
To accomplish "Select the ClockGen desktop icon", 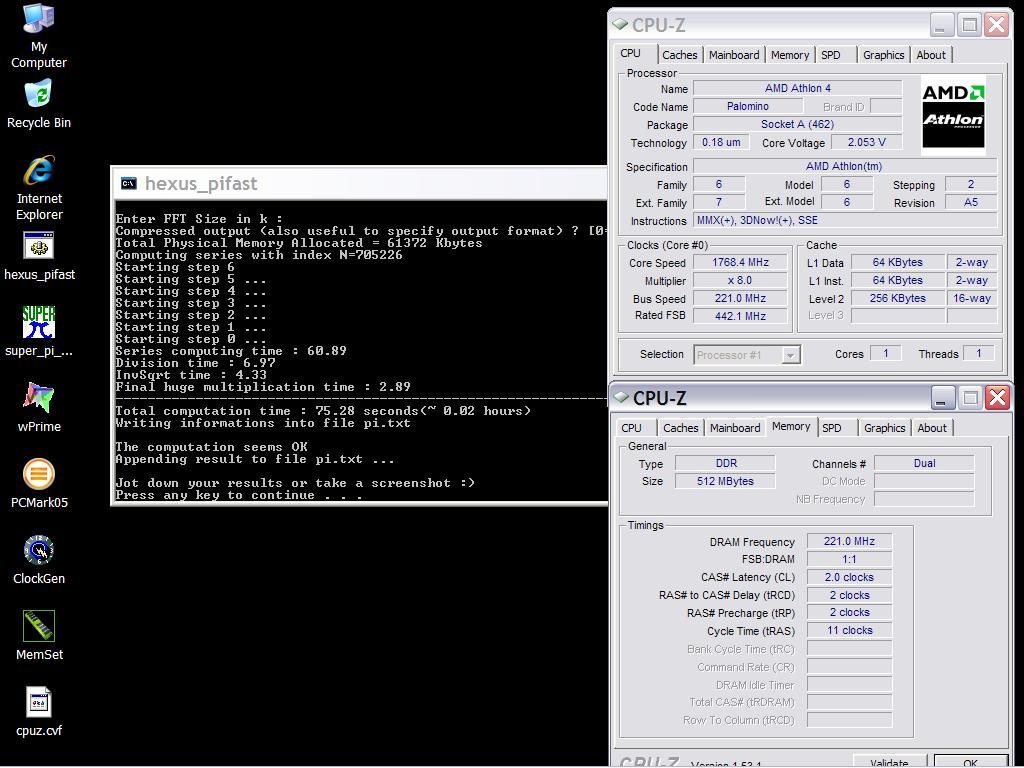I will pyautogui.click(x=39, y=560).
